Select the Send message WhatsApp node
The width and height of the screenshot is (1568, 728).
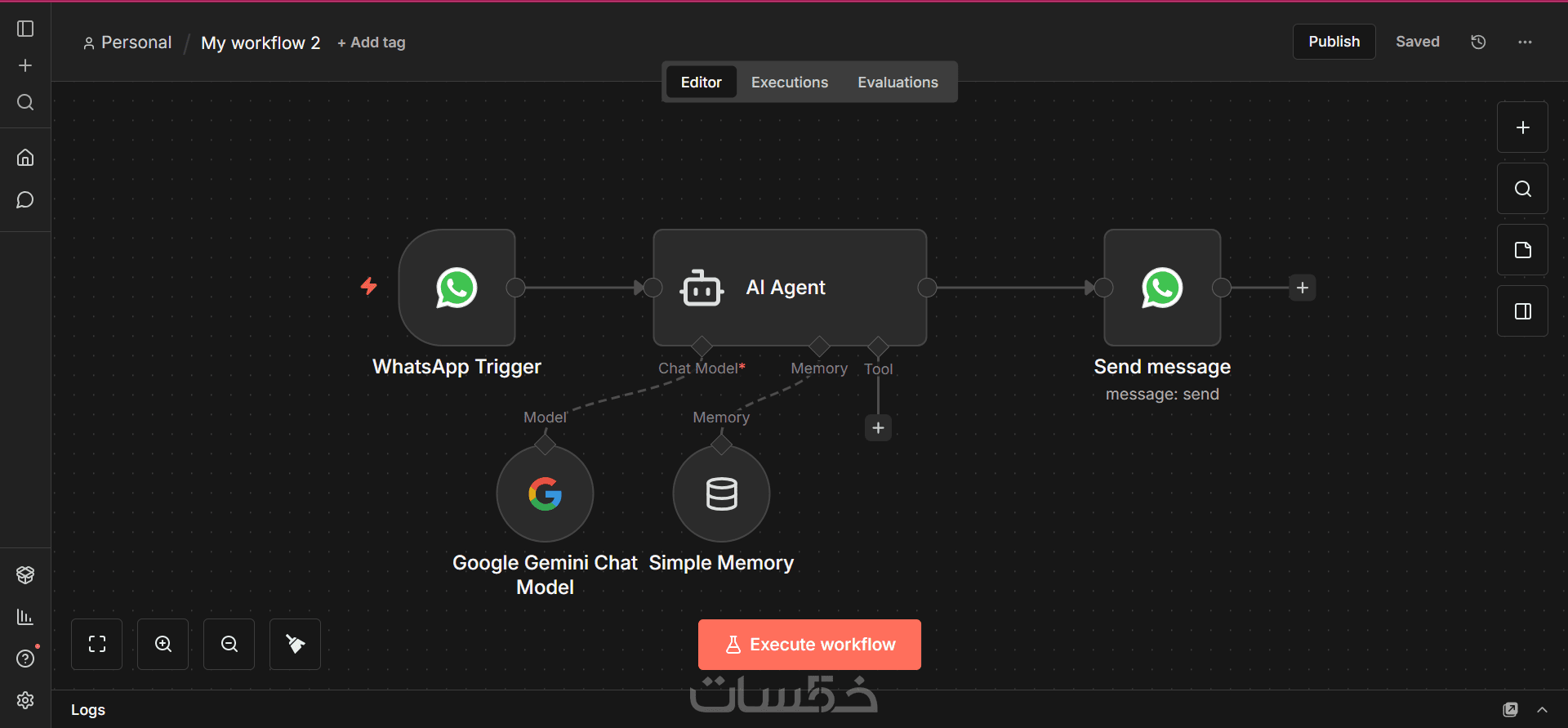click(x=1162, y=288)
